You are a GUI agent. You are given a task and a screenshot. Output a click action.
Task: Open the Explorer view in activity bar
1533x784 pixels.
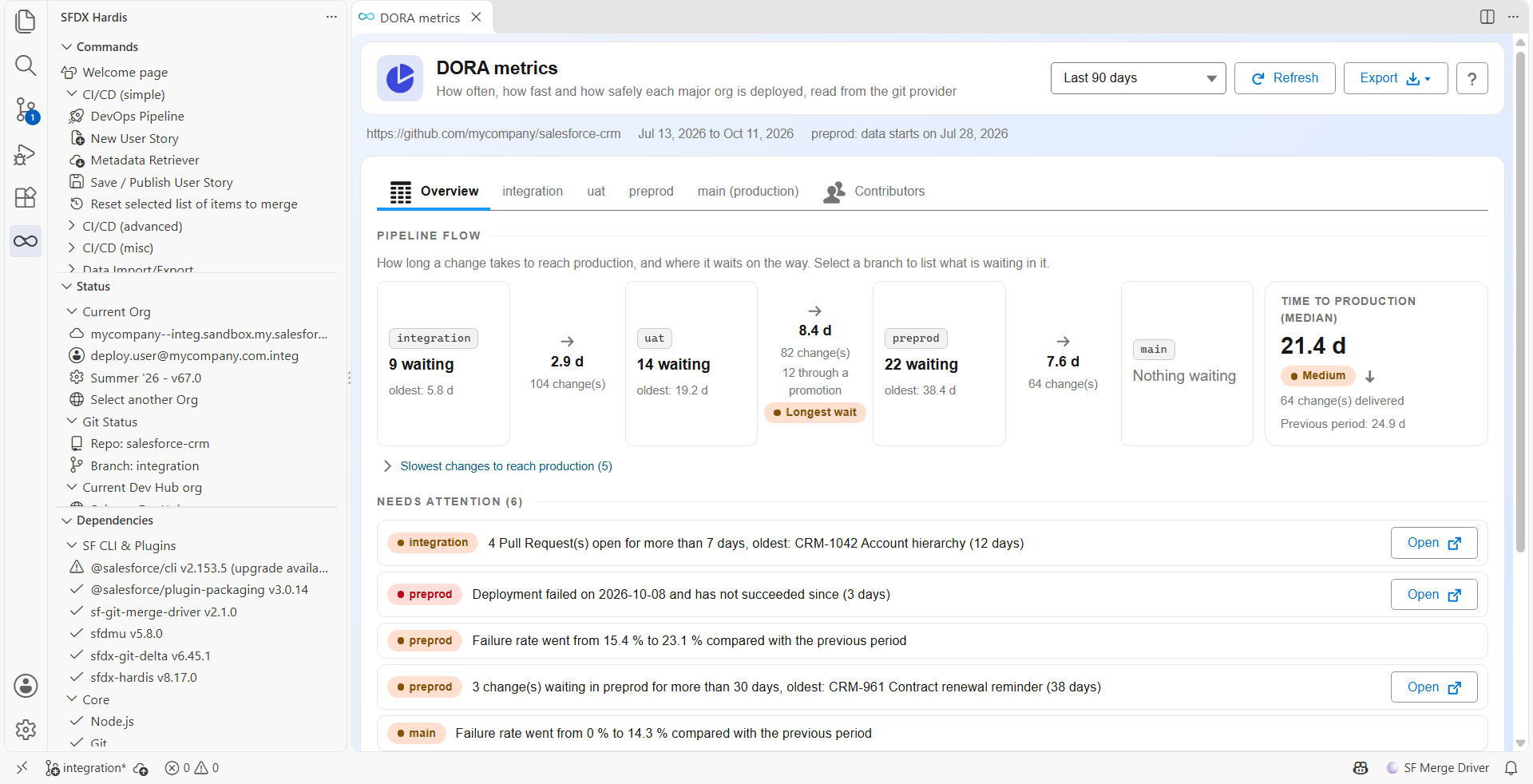(26, 21)
